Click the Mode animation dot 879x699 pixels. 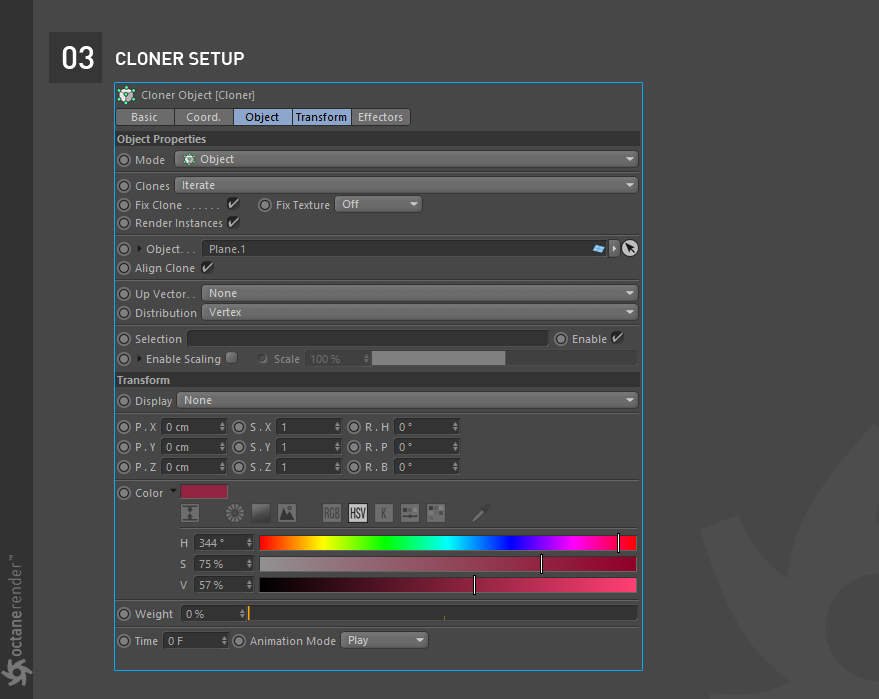(x=124, y=160)
